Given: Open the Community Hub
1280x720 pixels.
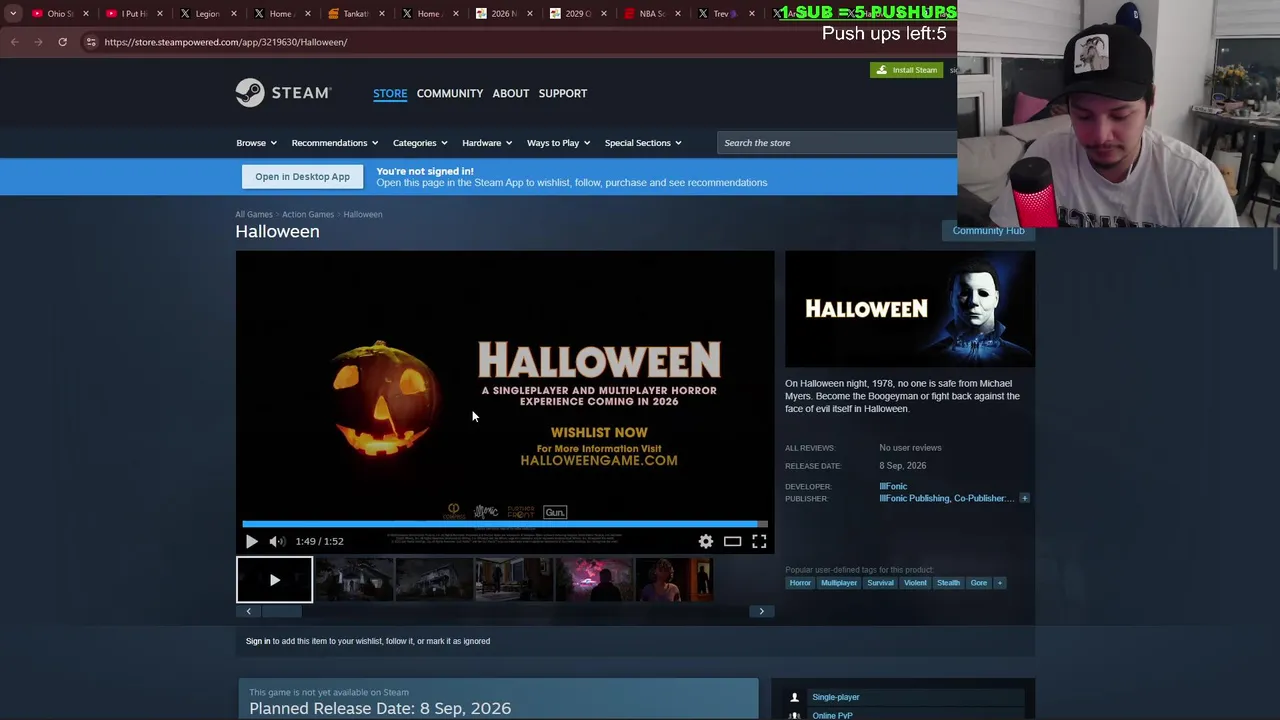Looking at the screenshot, I should 988,231.
